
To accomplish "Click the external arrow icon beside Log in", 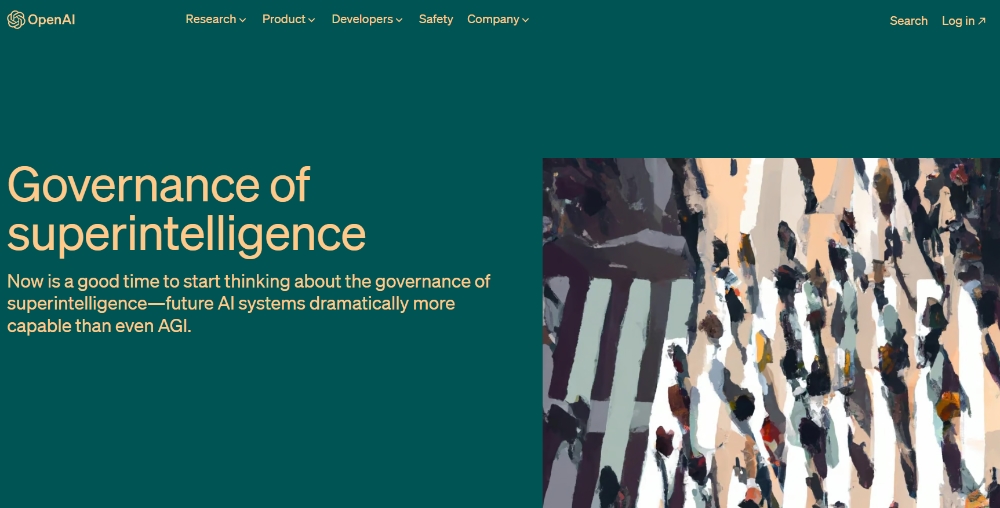I will coord(982,21).
